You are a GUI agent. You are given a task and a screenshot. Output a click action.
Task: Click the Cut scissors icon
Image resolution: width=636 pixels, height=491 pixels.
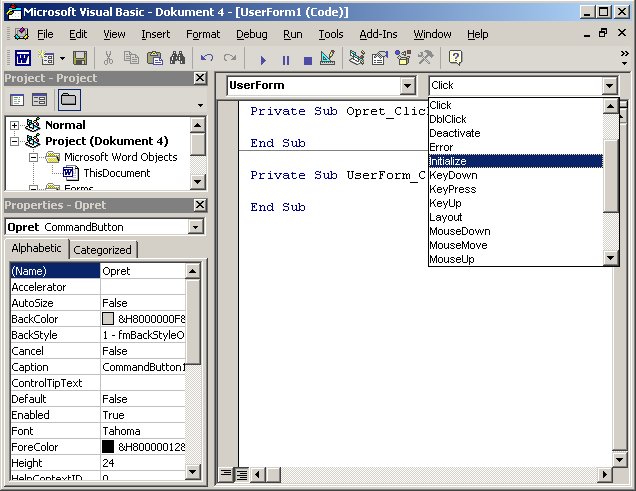click(x=108, y=58)
